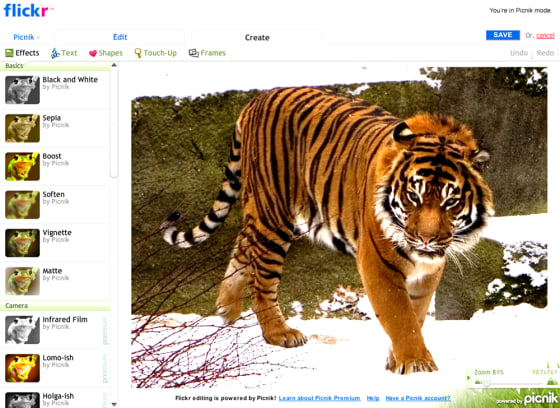
Task: Expand the zoom panel arrow
Action: (469, 377)
